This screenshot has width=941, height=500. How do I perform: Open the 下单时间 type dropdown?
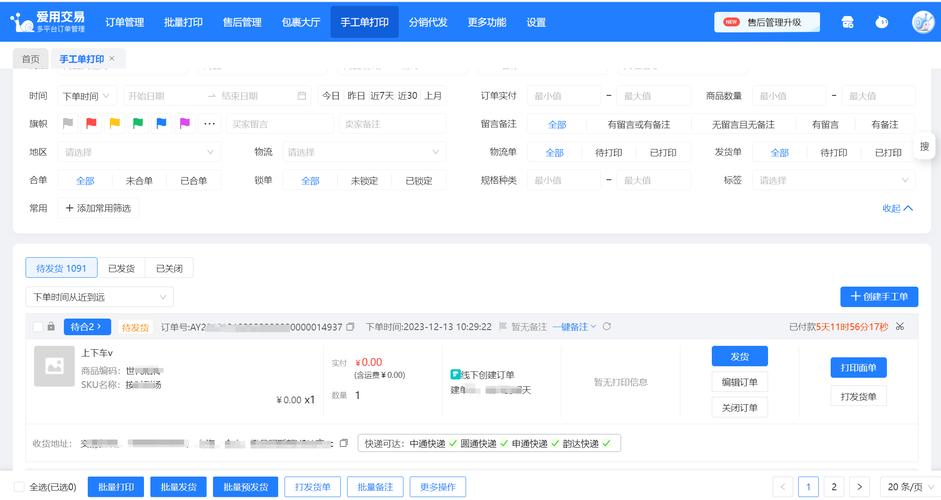(86, 96)
